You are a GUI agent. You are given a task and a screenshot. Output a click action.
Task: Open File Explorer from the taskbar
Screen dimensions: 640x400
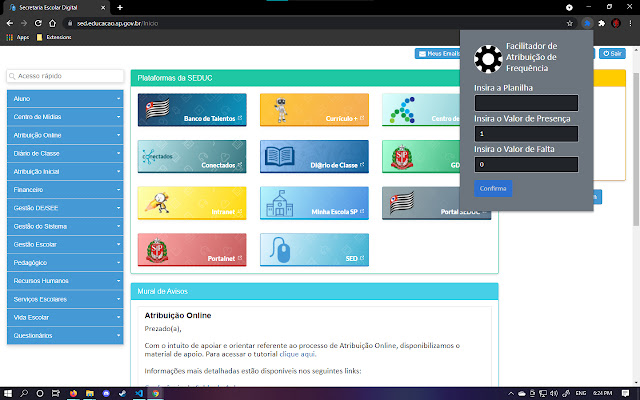point(90,393)
